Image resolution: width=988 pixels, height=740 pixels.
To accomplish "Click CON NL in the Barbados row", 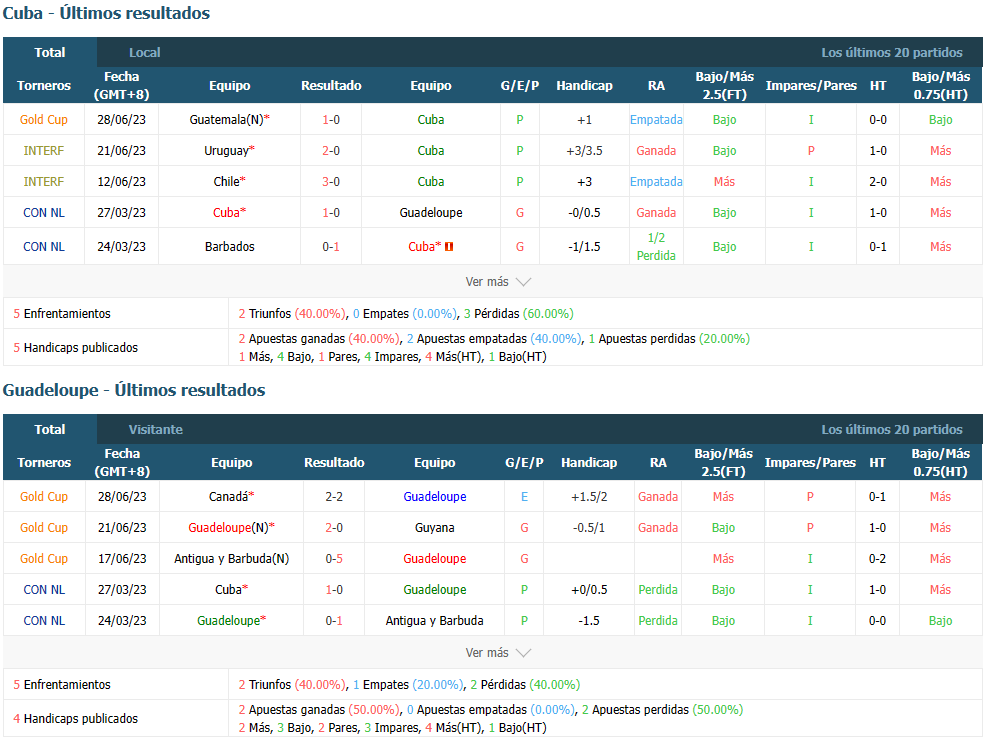I will [43, 246].
